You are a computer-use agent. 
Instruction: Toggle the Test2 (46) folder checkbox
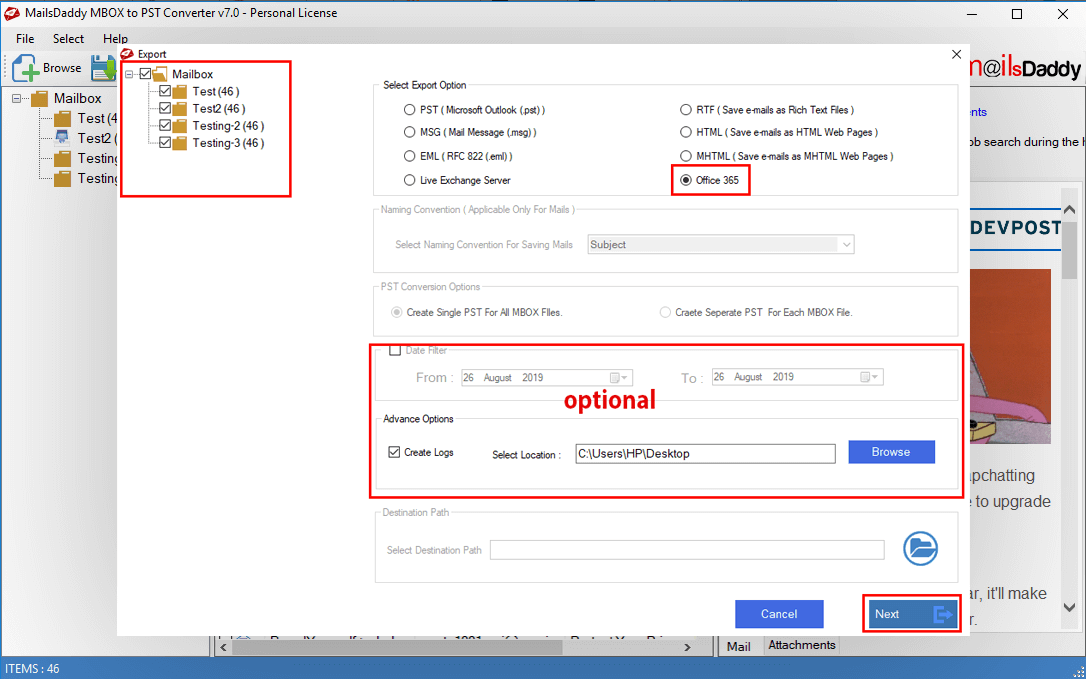coord(165,109)
